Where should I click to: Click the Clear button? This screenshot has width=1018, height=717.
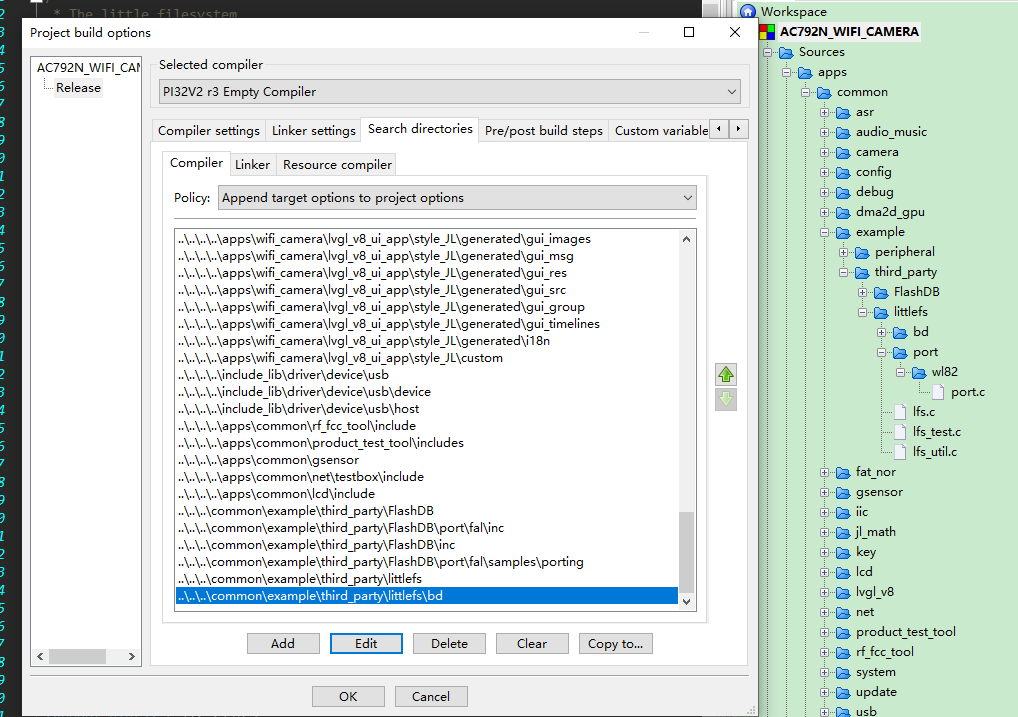[532, 644]
